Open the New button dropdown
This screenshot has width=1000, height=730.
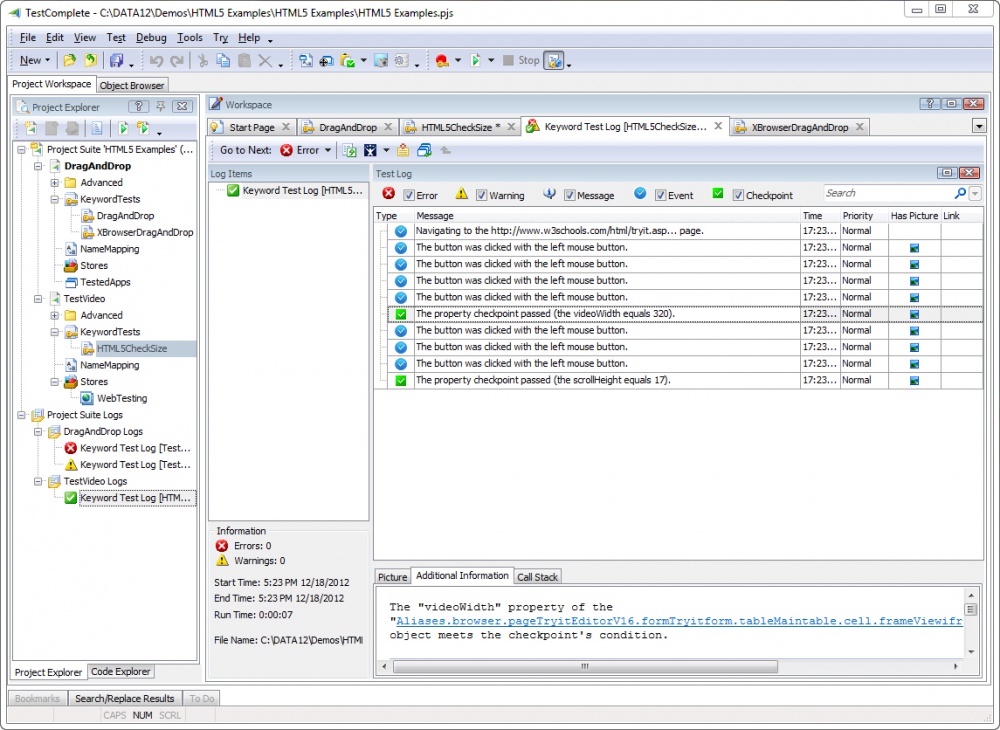(x=47, y=61)
